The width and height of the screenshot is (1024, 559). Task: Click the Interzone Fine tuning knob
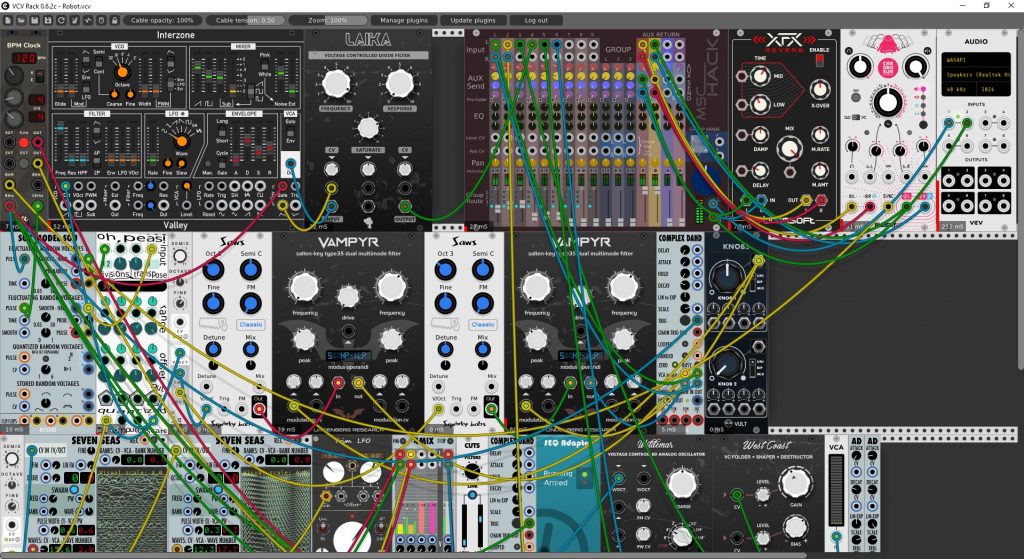[x=131, y=94]
